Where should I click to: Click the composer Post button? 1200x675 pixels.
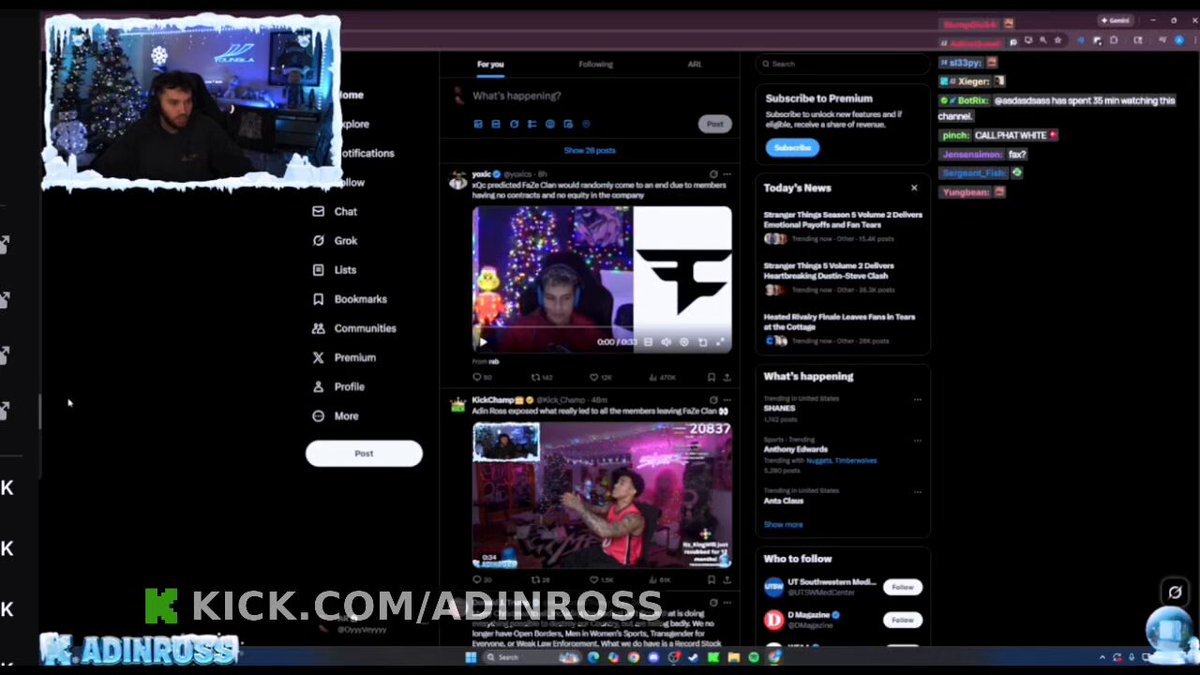point(715,124)
